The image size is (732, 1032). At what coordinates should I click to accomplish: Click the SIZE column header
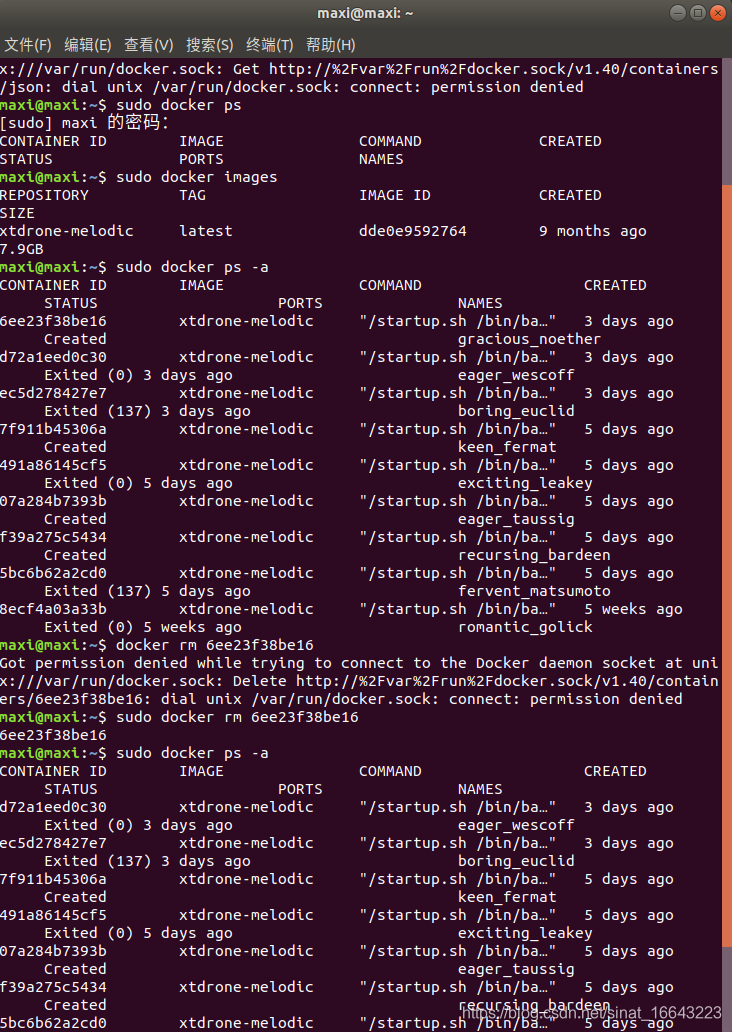(x=17, y=213)
